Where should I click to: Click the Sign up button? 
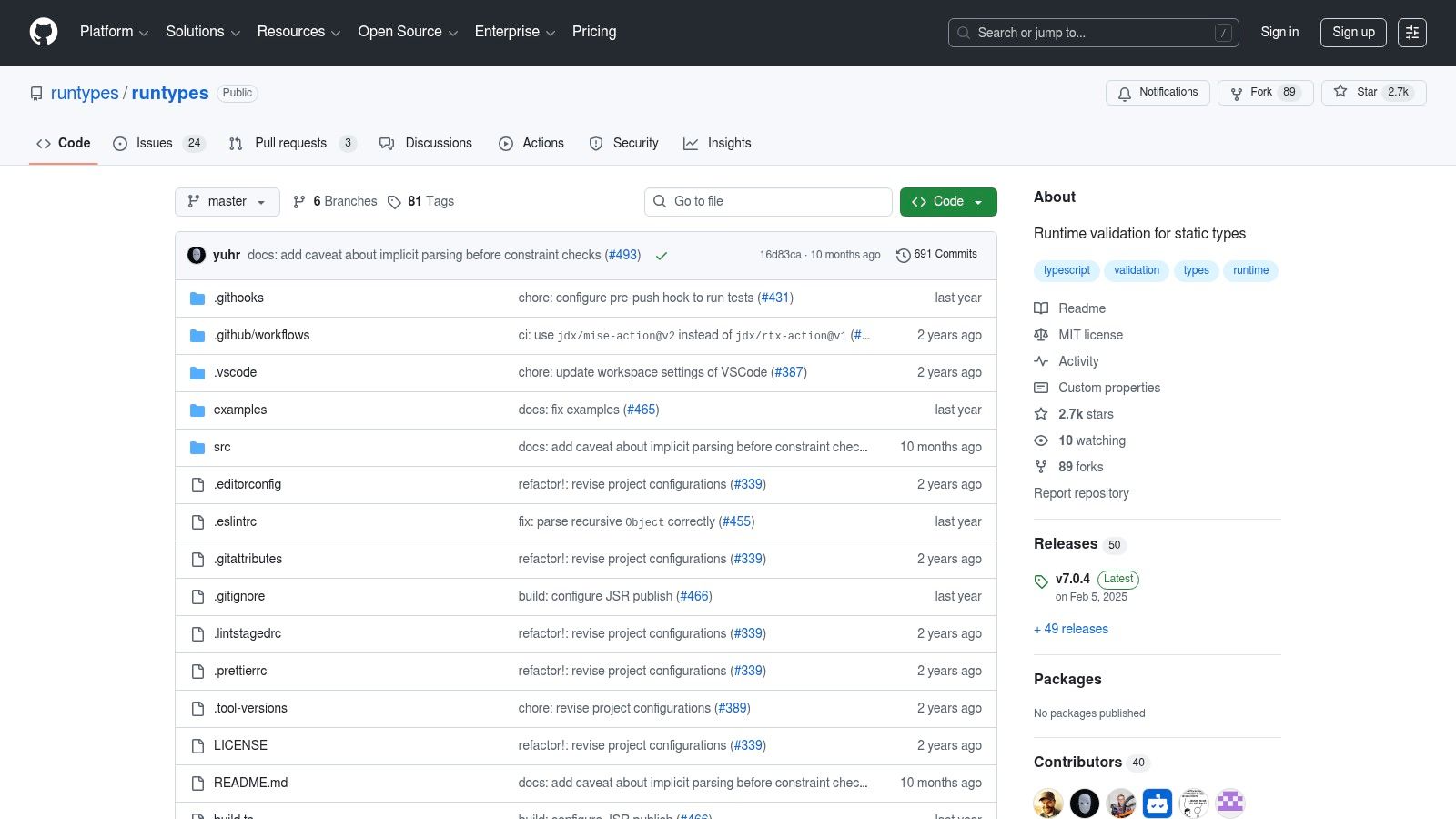tap(1353, 33)
